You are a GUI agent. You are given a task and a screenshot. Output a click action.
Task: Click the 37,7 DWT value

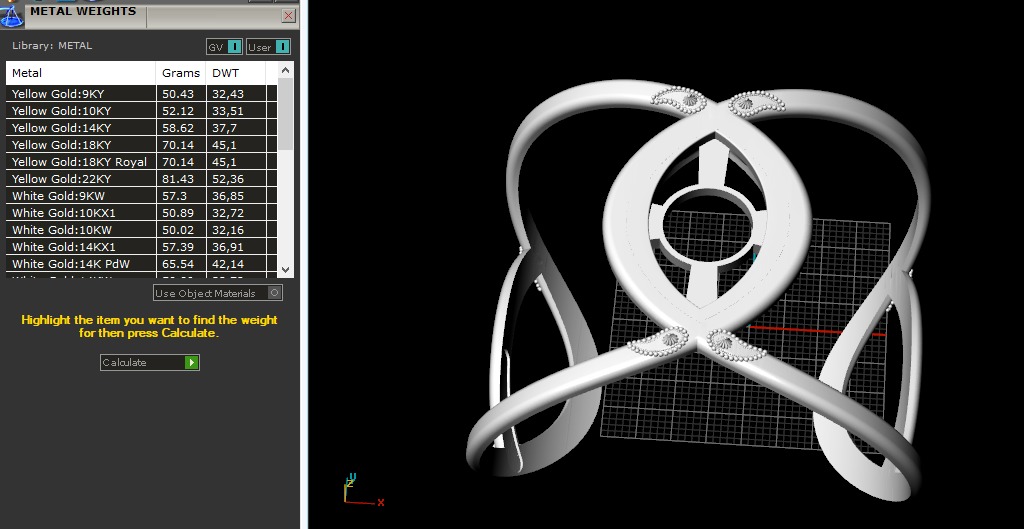pos(224,128)
